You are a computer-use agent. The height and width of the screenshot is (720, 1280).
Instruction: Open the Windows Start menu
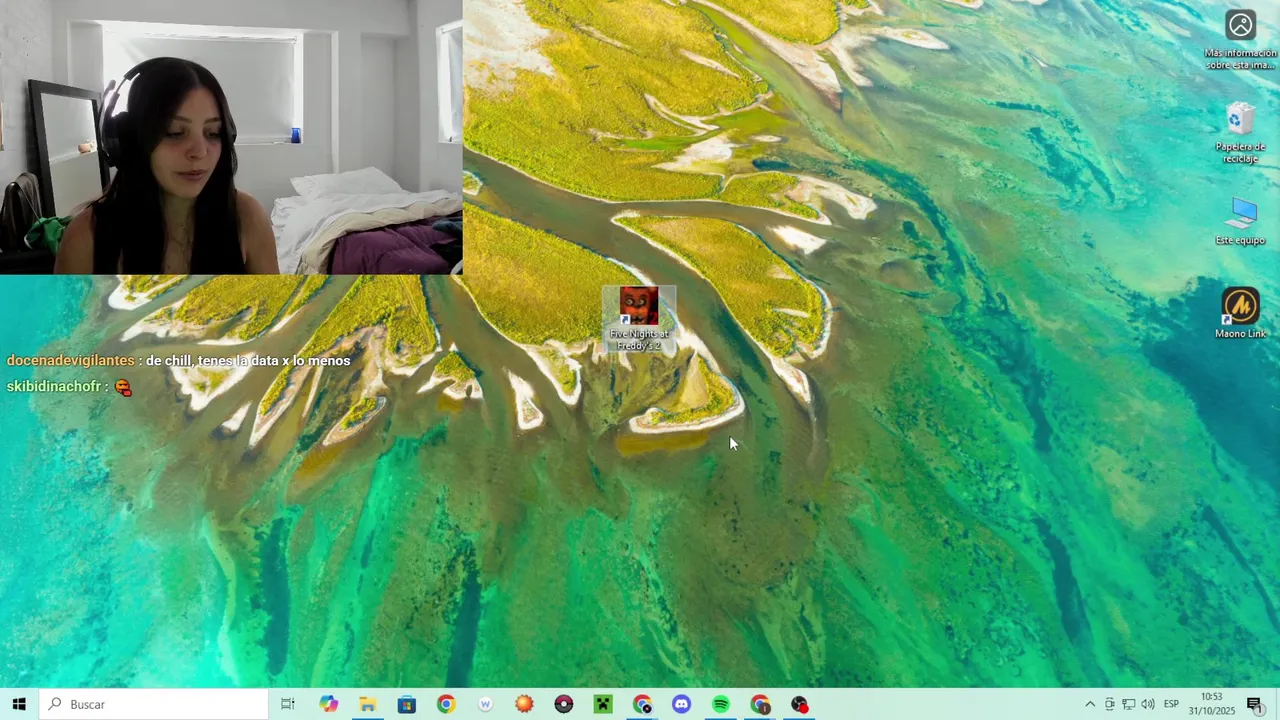click(x=19, y=704)
